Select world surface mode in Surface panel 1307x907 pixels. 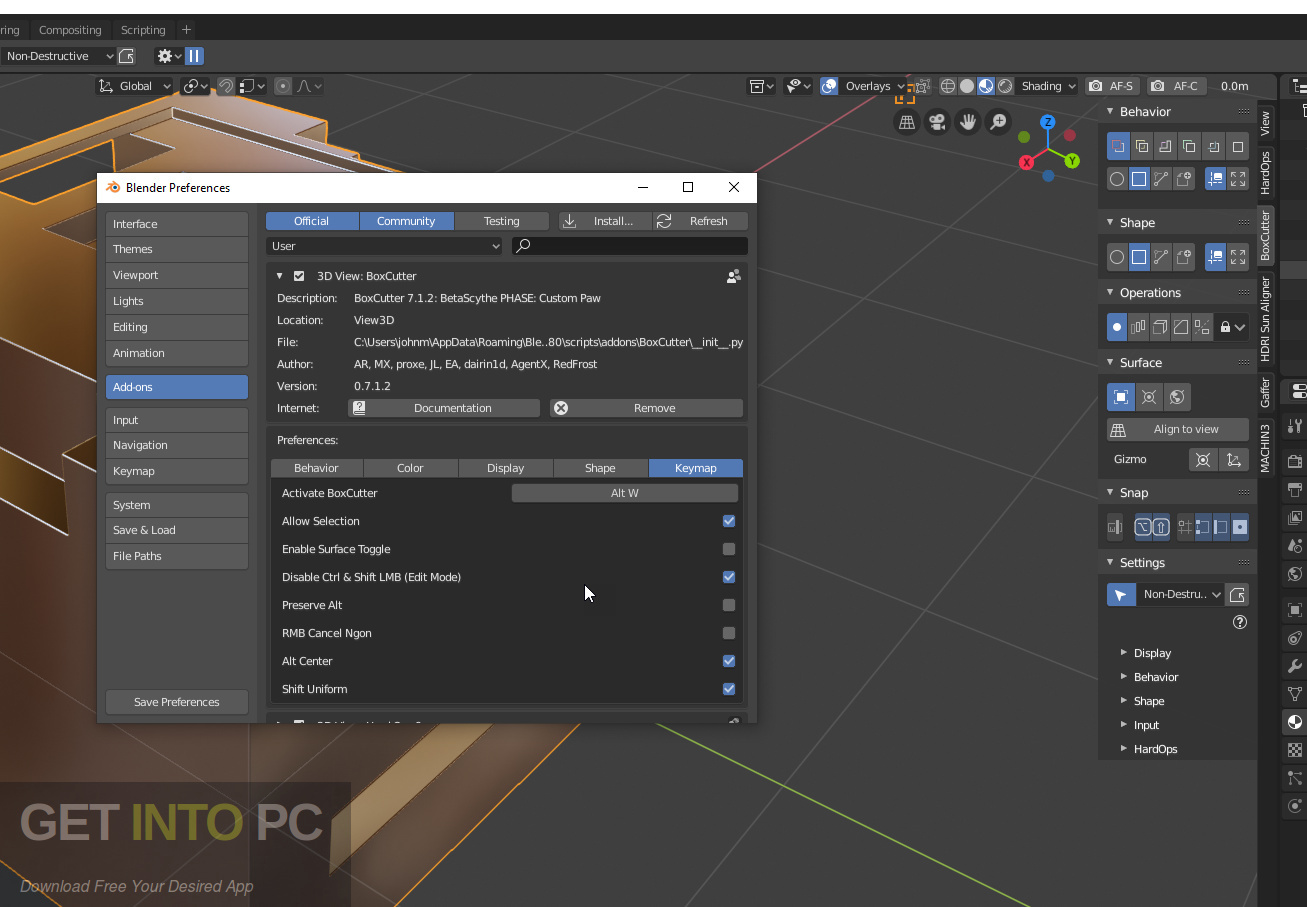[1177, 397]
